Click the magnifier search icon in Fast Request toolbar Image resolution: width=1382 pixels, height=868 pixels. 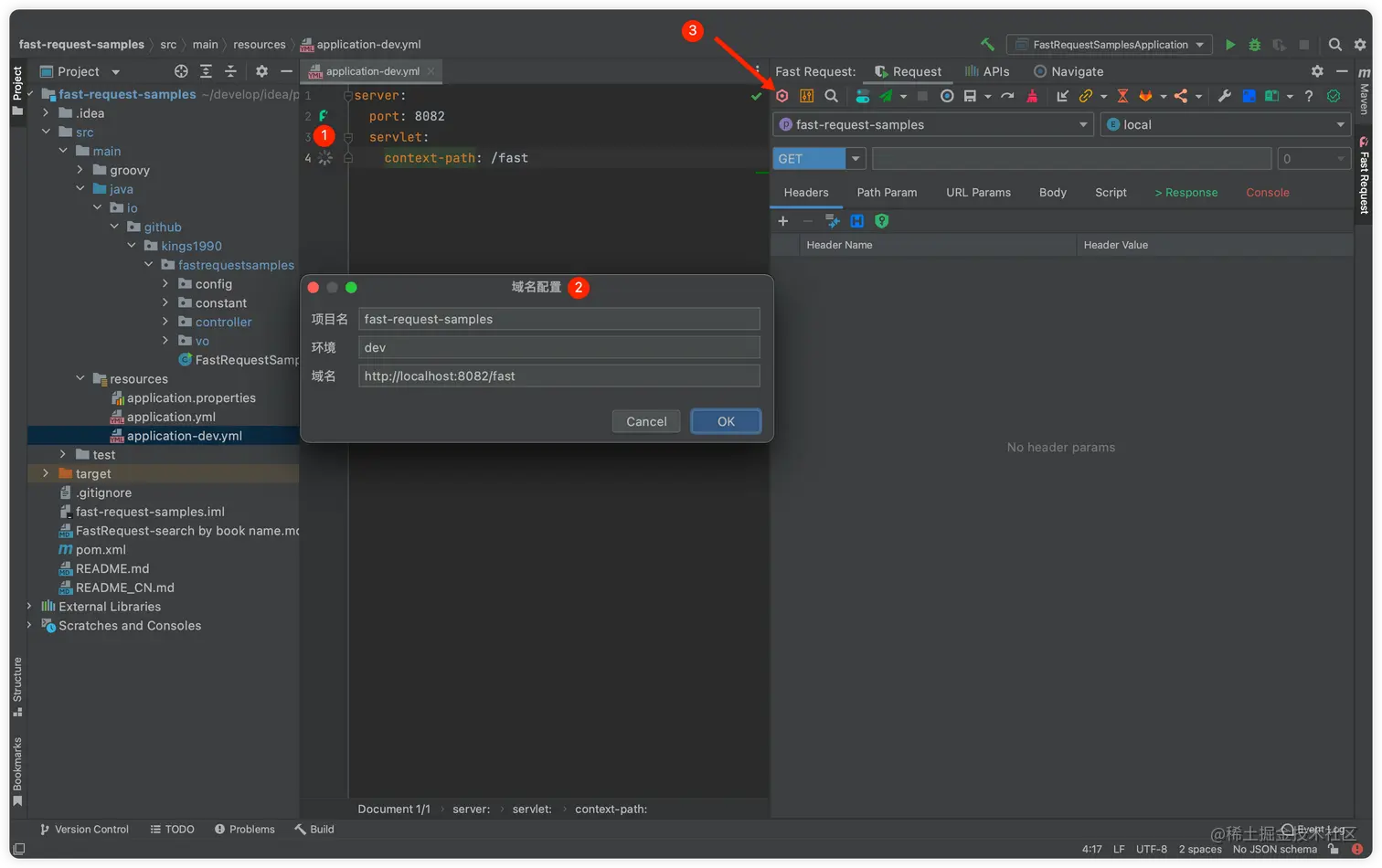point(831,96)
